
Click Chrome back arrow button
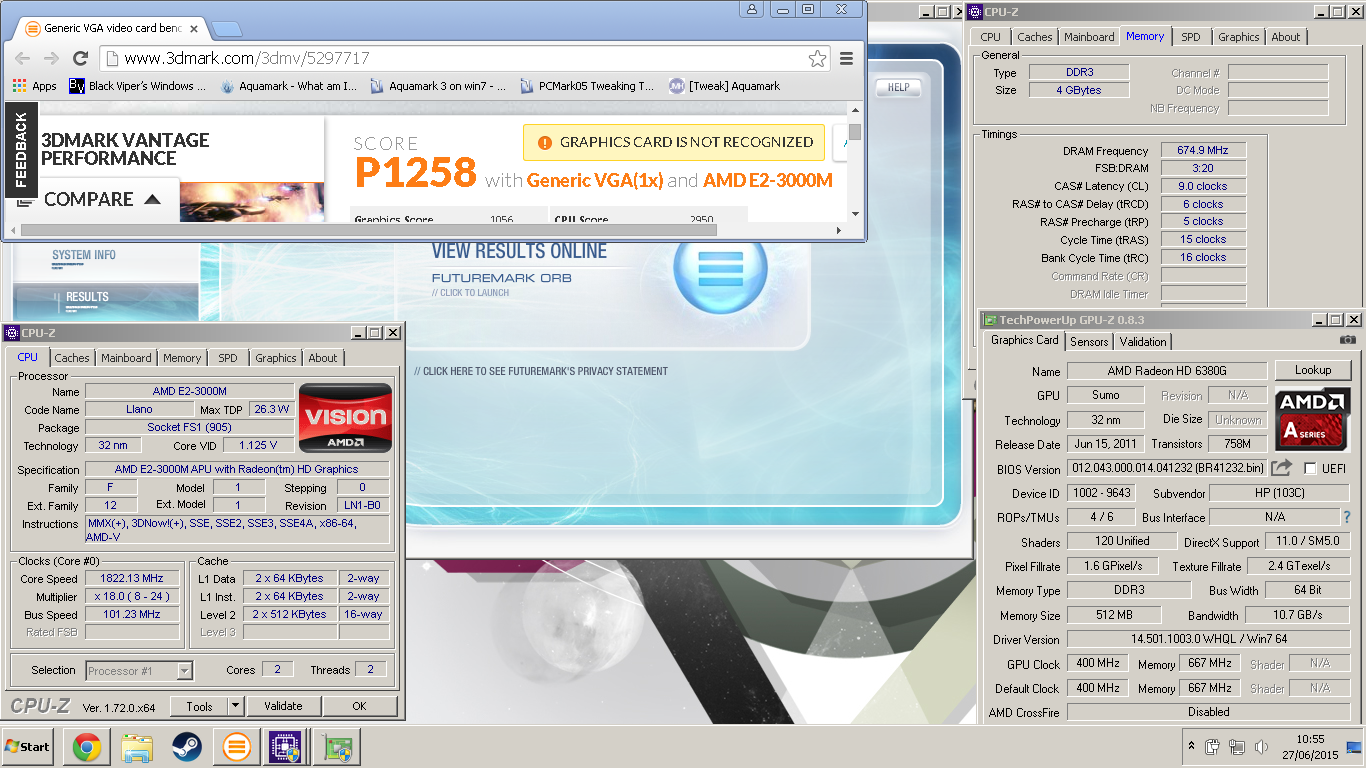(x=23, y=58)
